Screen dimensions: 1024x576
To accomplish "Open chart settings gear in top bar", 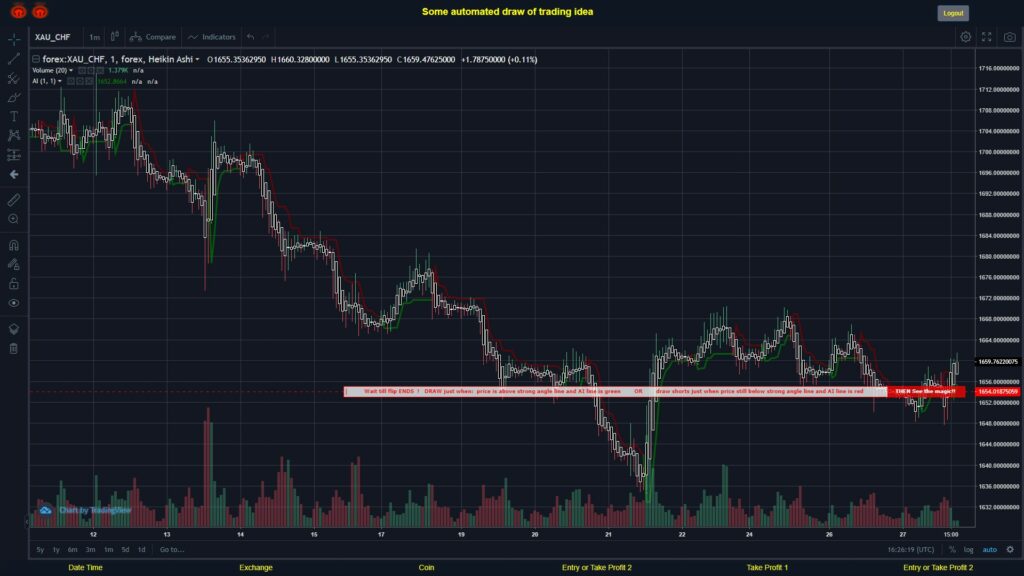I will (x=965, y=37).
